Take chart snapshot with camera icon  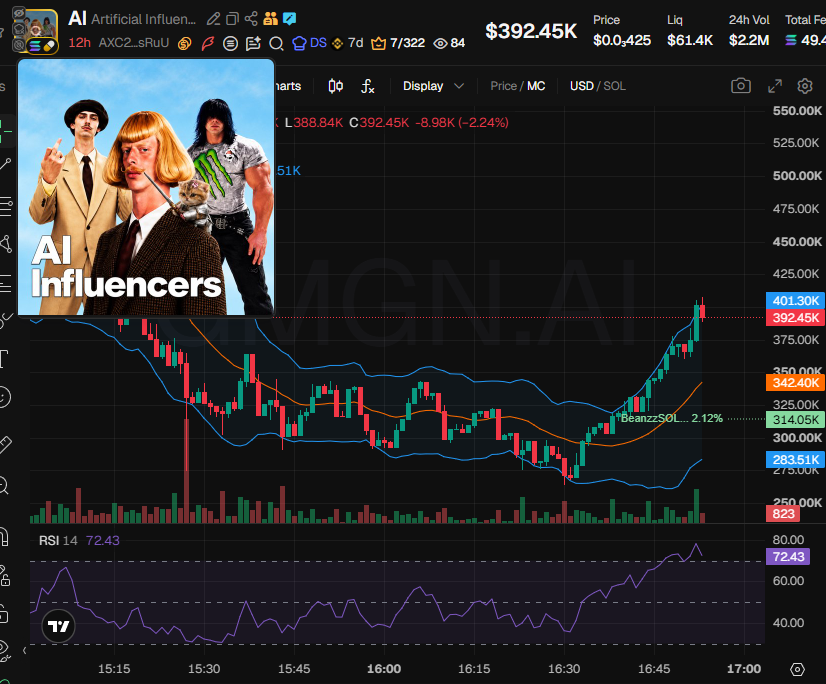point(741,86)
